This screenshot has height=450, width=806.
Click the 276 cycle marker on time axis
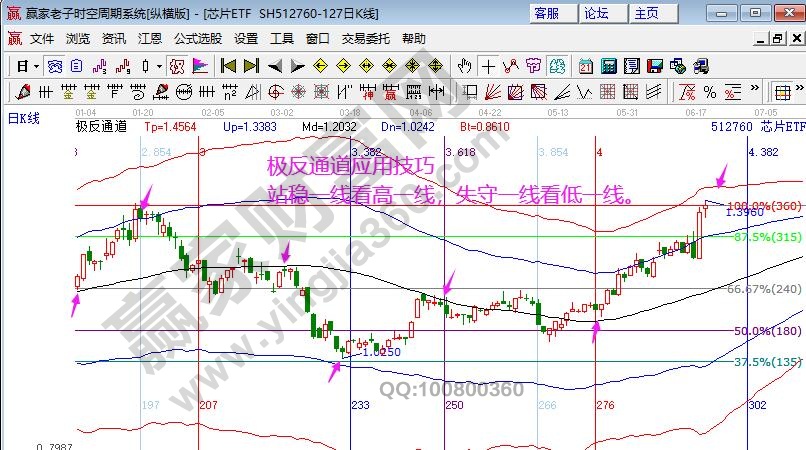click(604, 405)
